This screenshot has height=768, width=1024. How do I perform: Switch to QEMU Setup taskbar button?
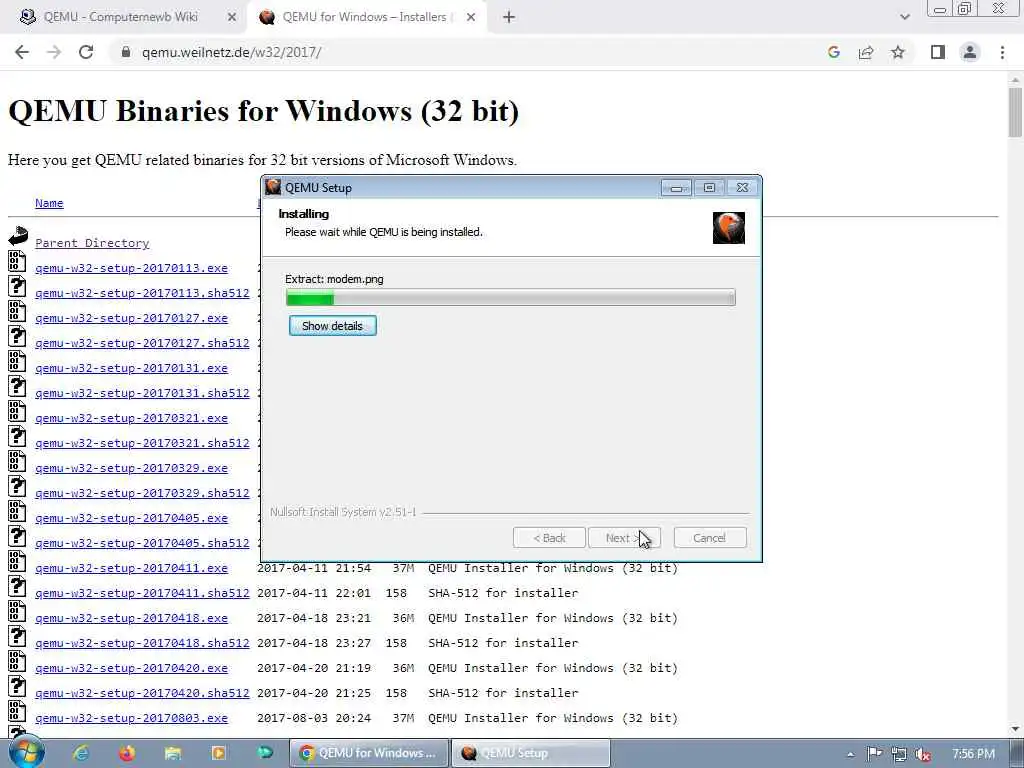click(x=531, y=753)
